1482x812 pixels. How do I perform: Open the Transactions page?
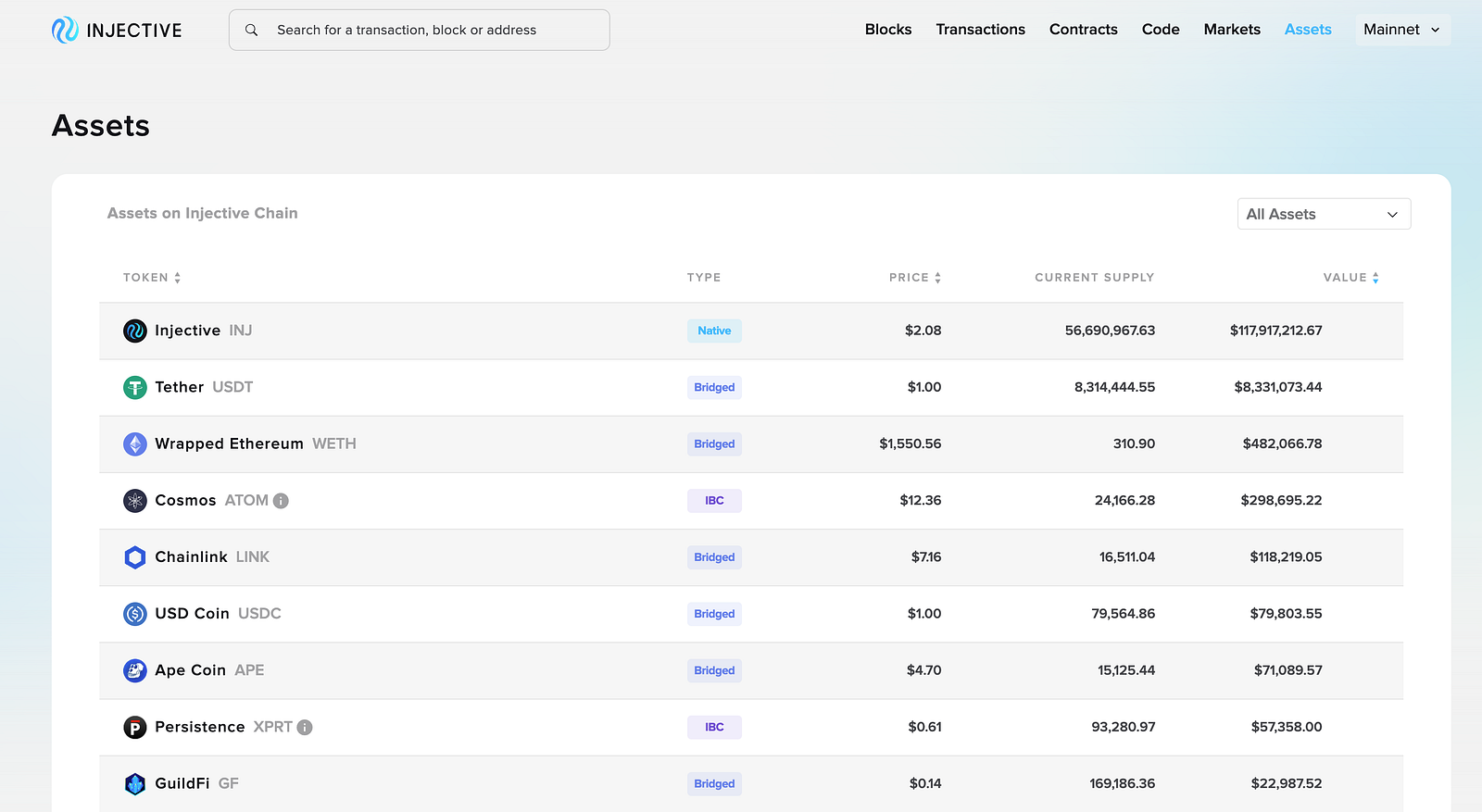point(980,30)
